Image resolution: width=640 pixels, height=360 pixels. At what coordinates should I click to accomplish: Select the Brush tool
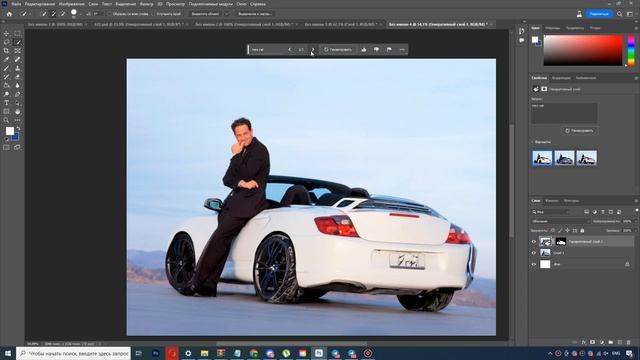tap(6, 68)
